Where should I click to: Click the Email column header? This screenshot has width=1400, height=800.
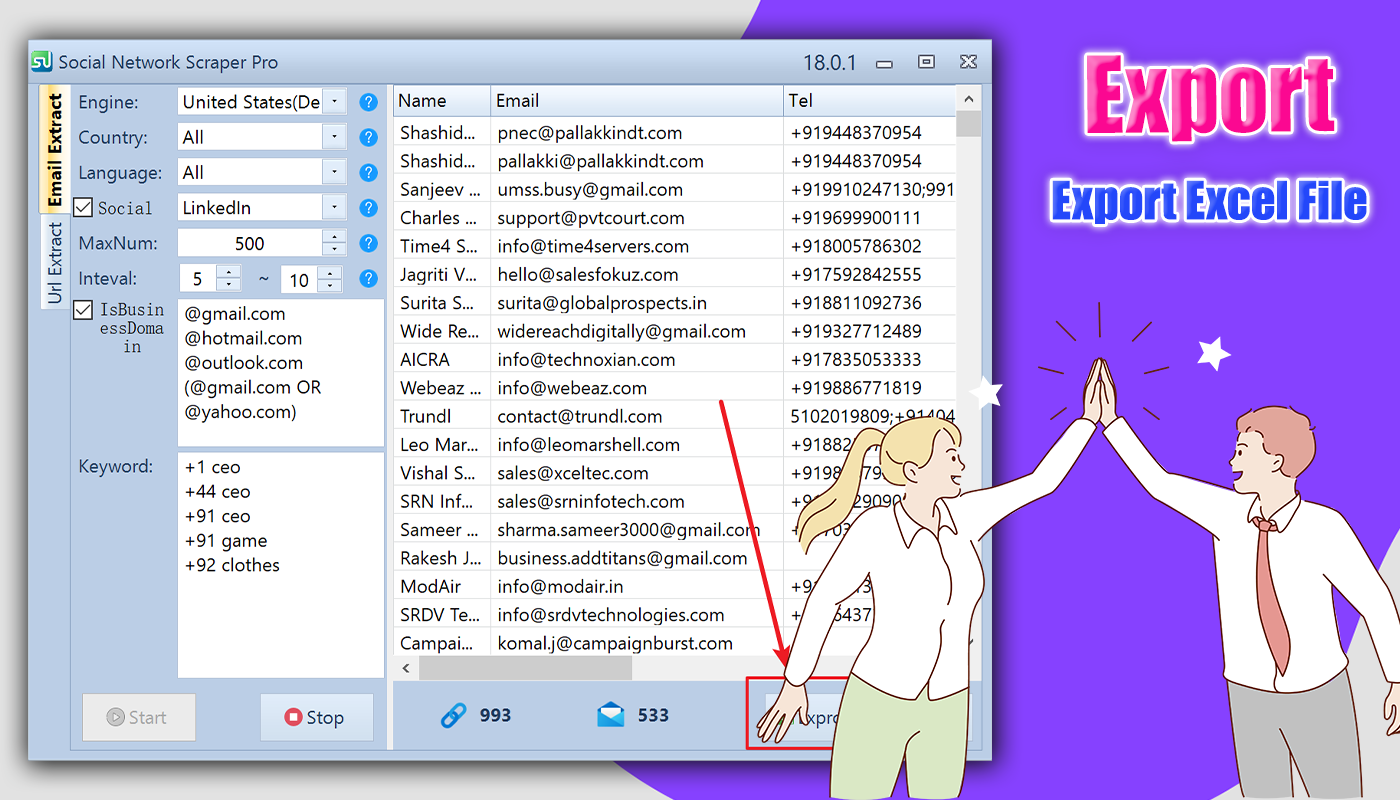[637, 100]
